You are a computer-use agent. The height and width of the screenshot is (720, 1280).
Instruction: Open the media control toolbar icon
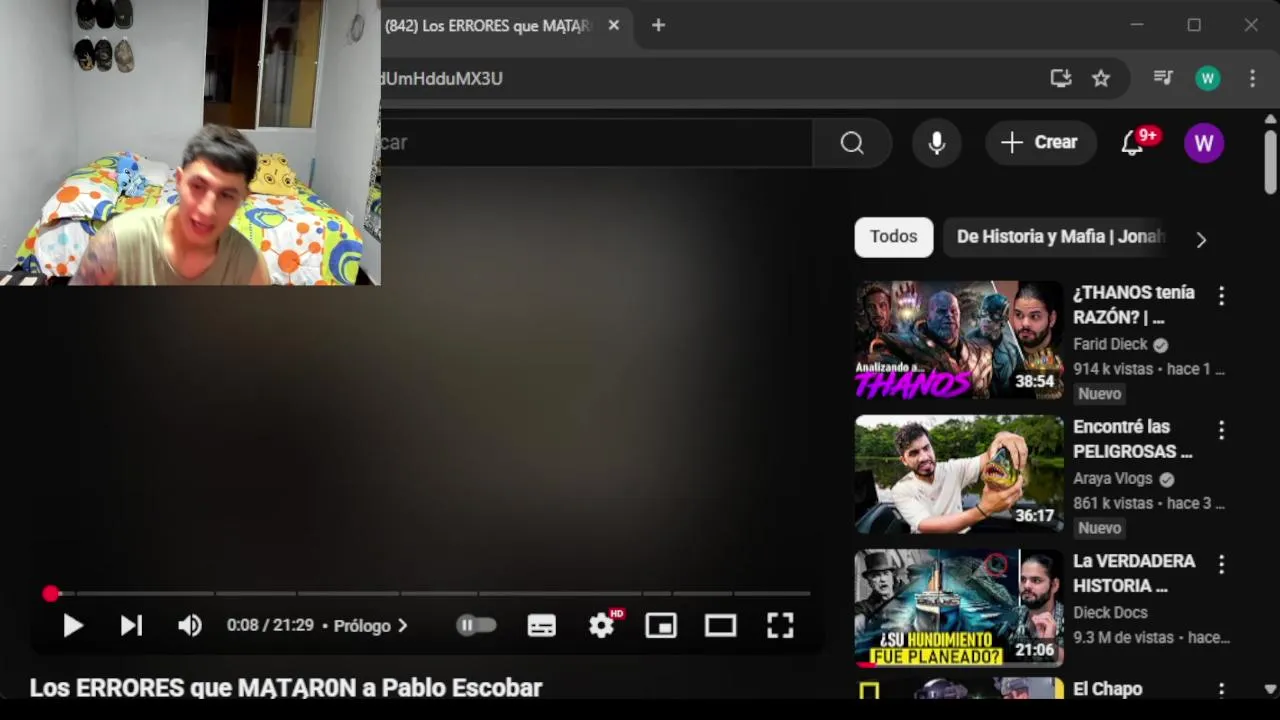click(x=1163, y=78)
